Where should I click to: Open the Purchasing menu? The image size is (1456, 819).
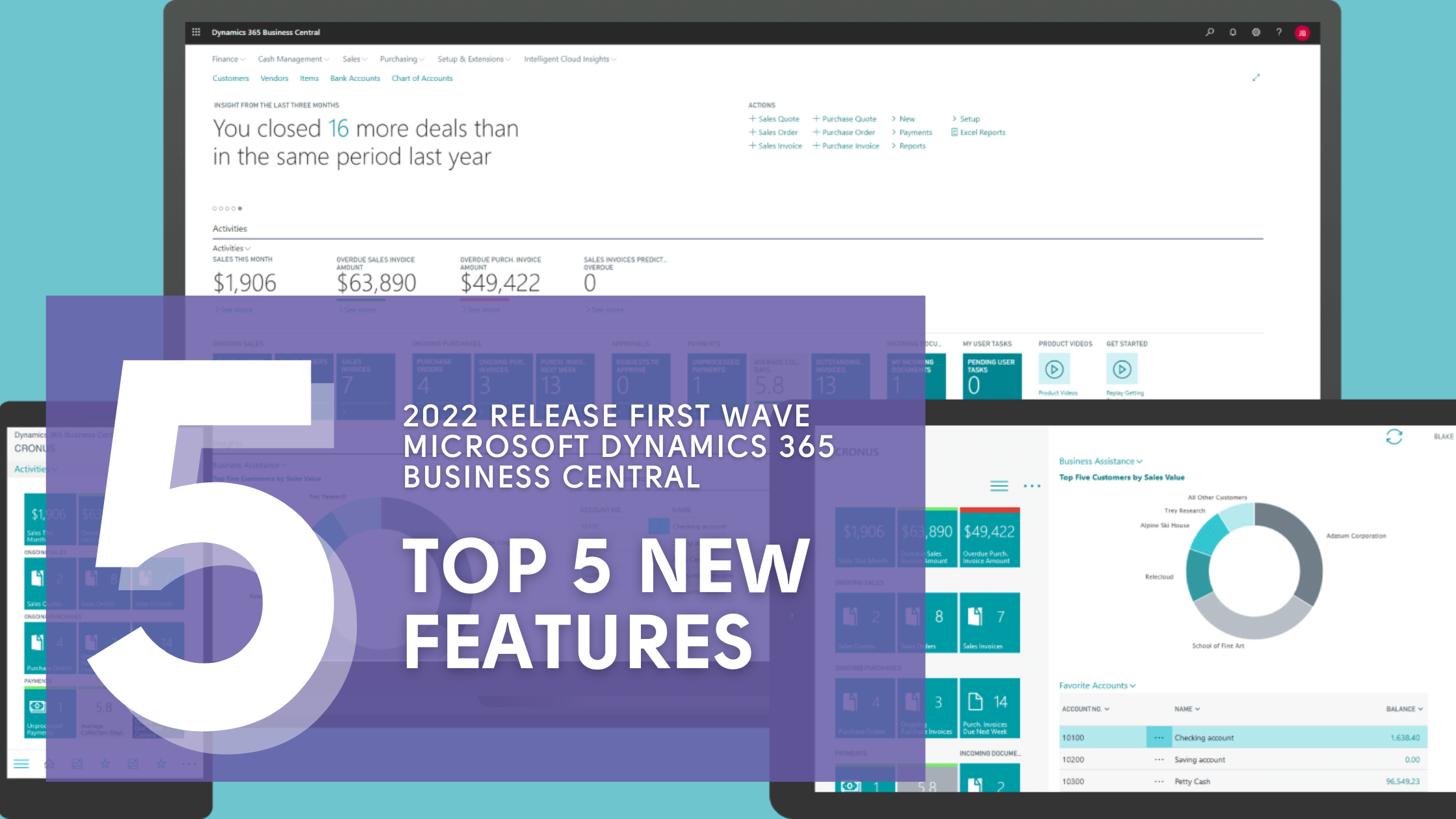[x=402, y=59]
